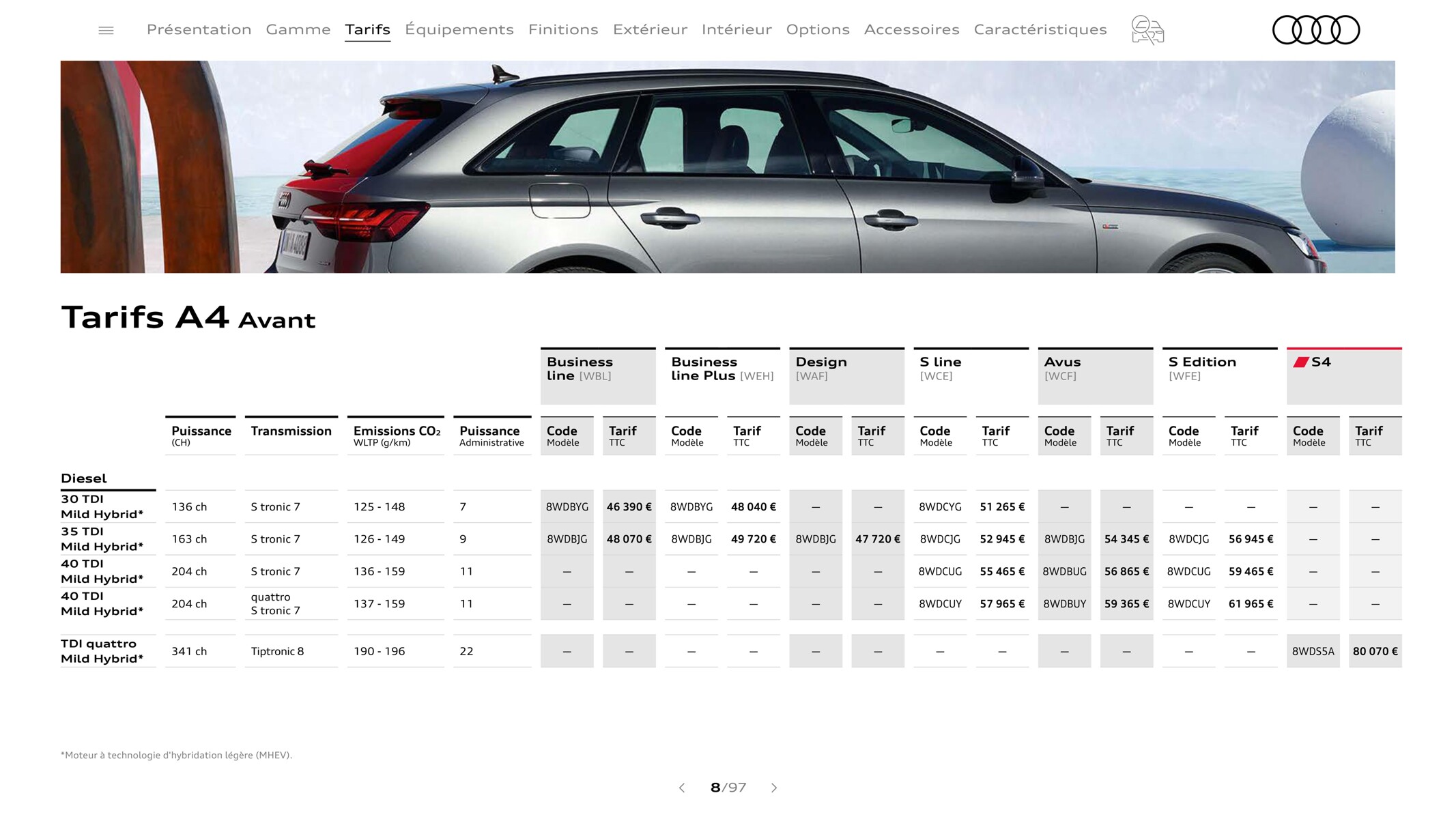This screenshot has height=819, width=1456.
Task: Open the Présentation tab
Action: tap(199, 29)
